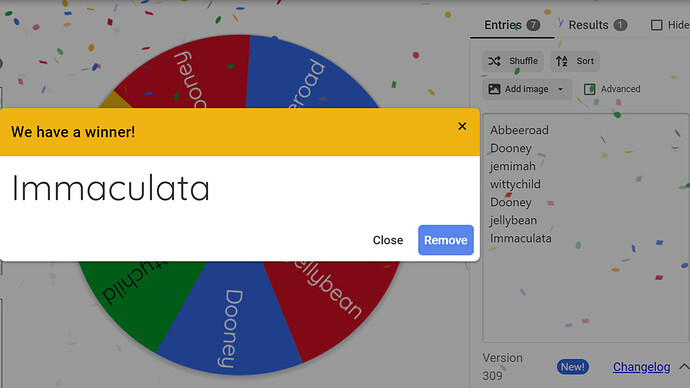Click the Advanced panel icon
Image resolution: width=690 pixels, height=388 pixels.
589,89
